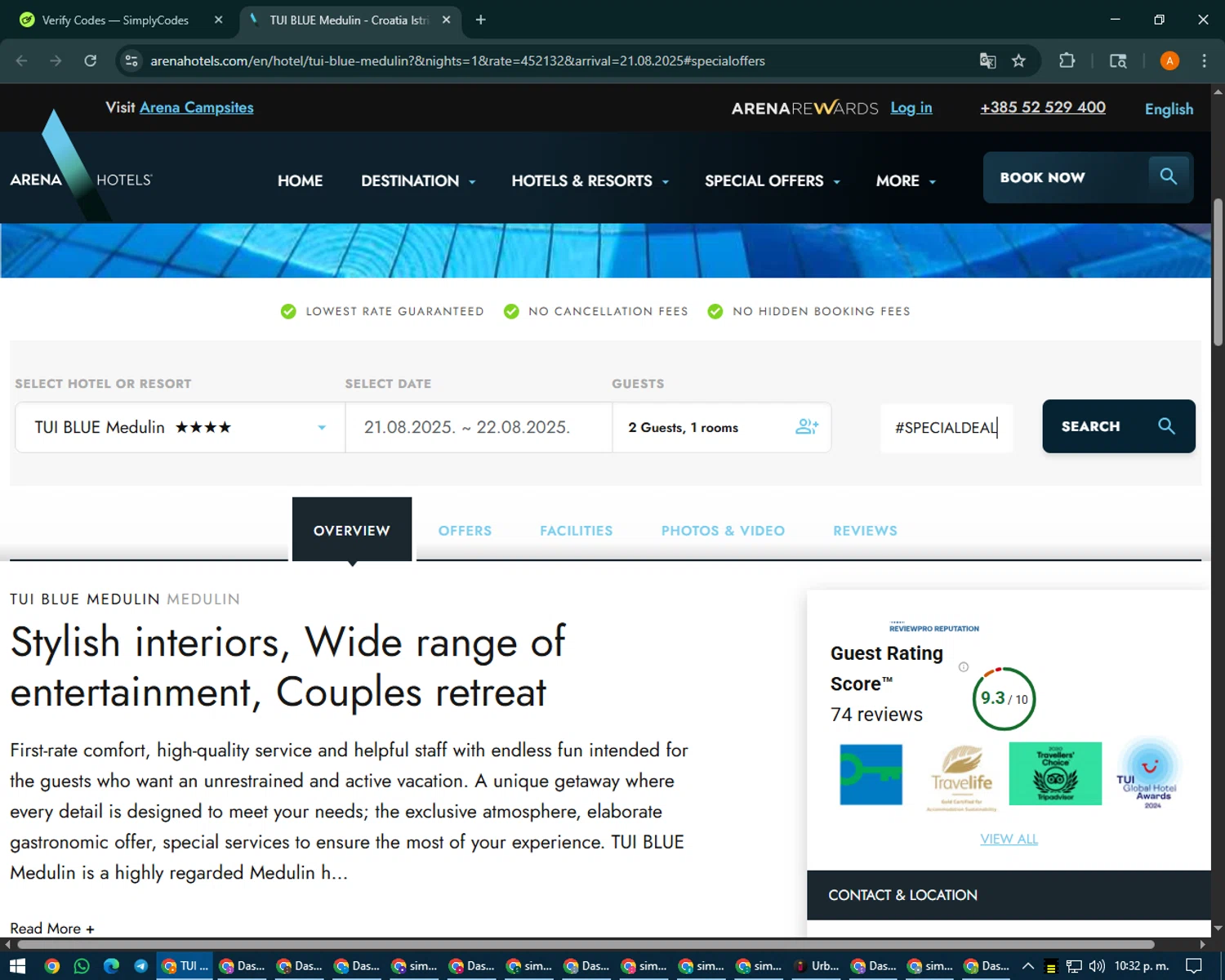Open the taskbar network icon

[x=1074, y=966]
